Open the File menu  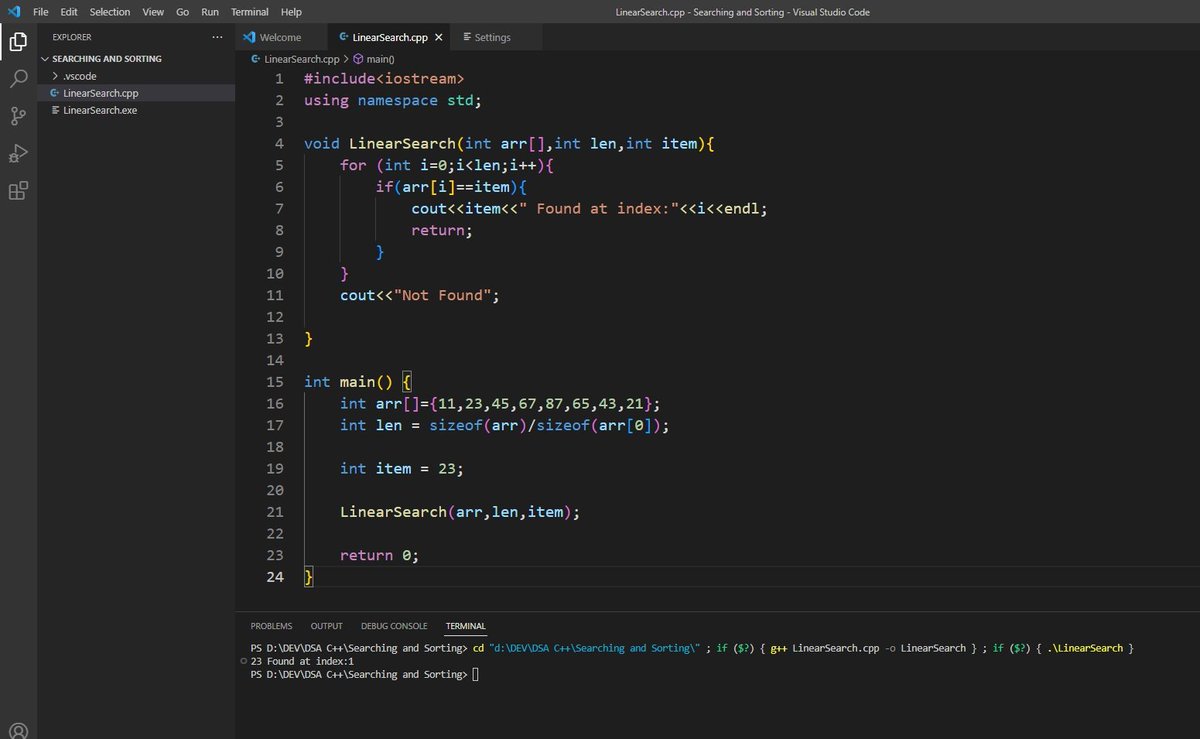tap(41, 12)
